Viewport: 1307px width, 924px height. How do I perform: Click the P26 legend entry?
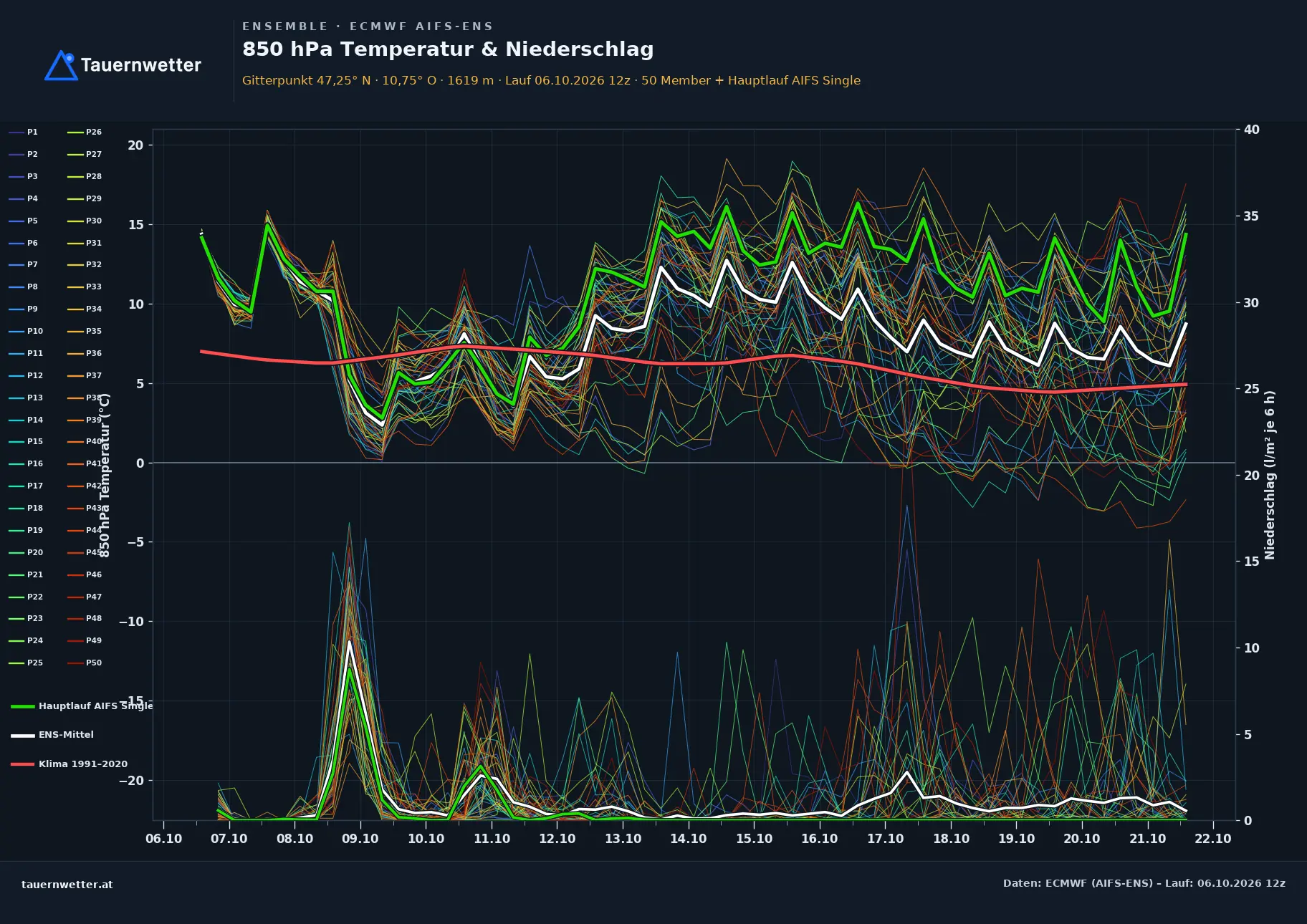click(x=85, y=133)
